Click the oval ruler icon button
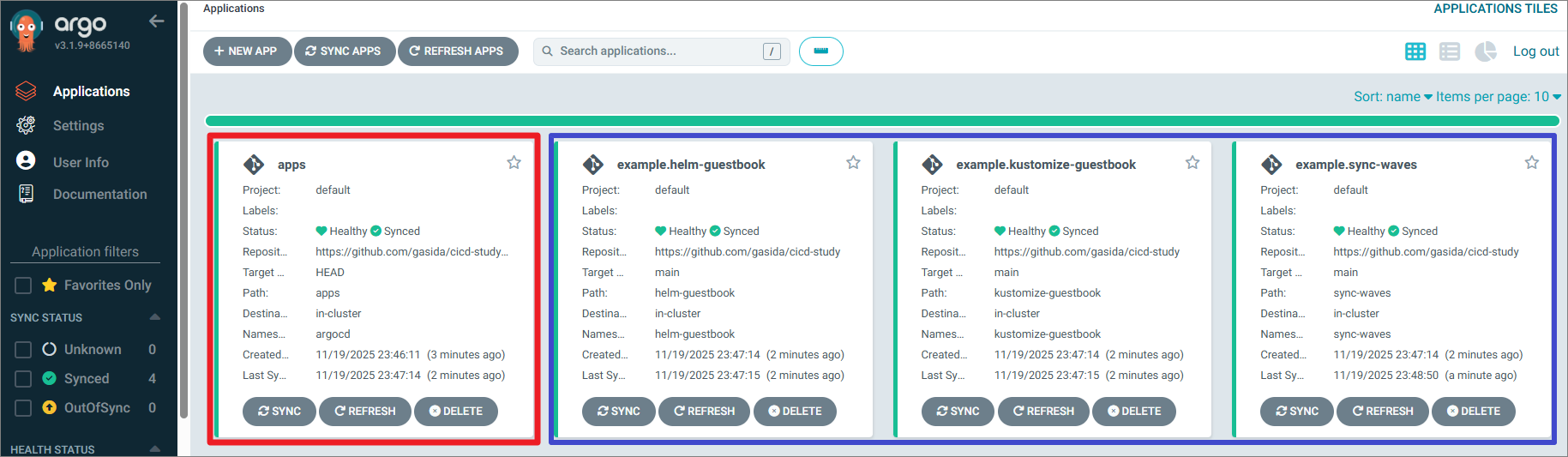 820,51
